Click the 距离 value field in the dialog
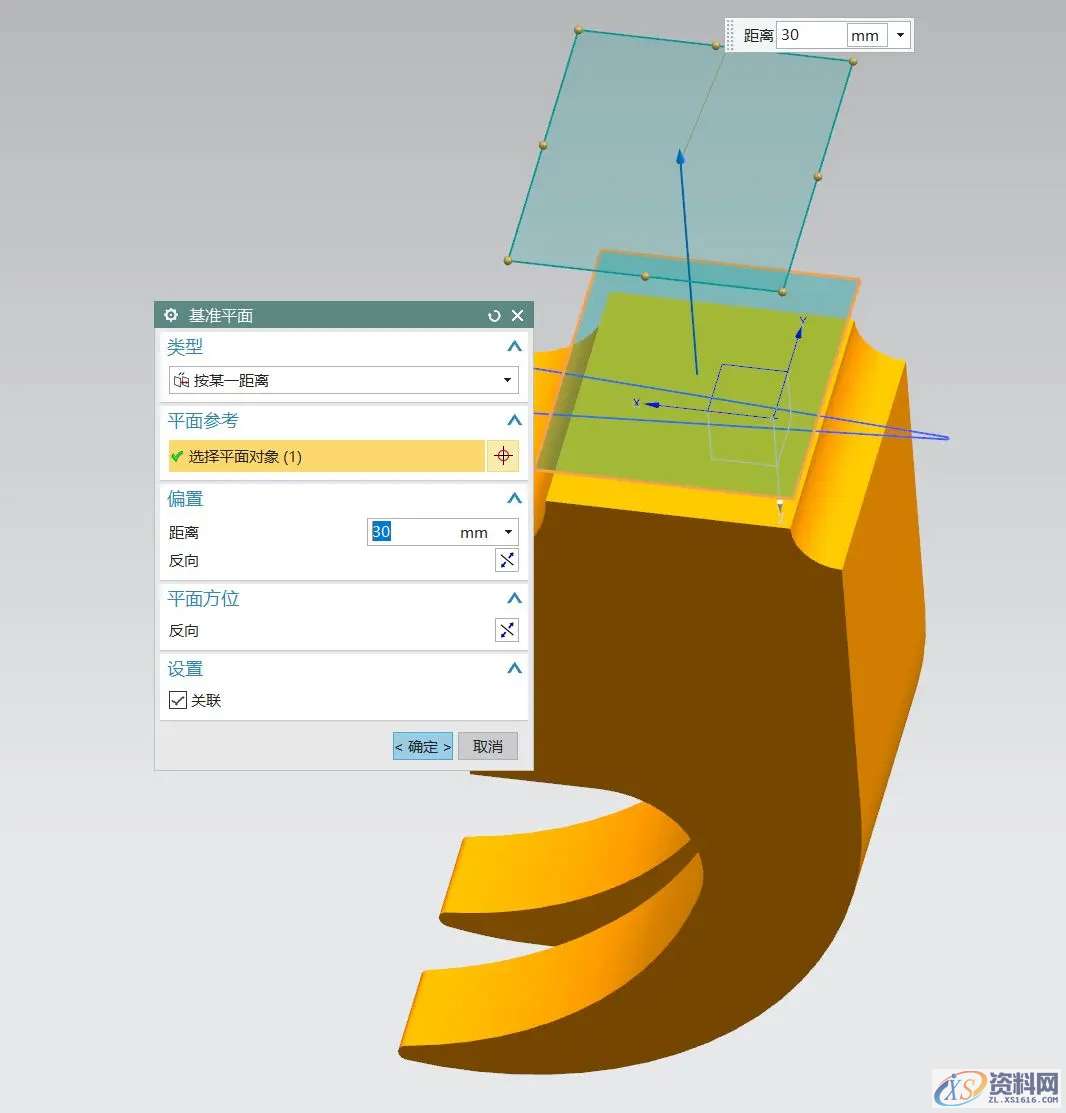The height and width of the screenshot is (1113, 1066). [412, 532]
